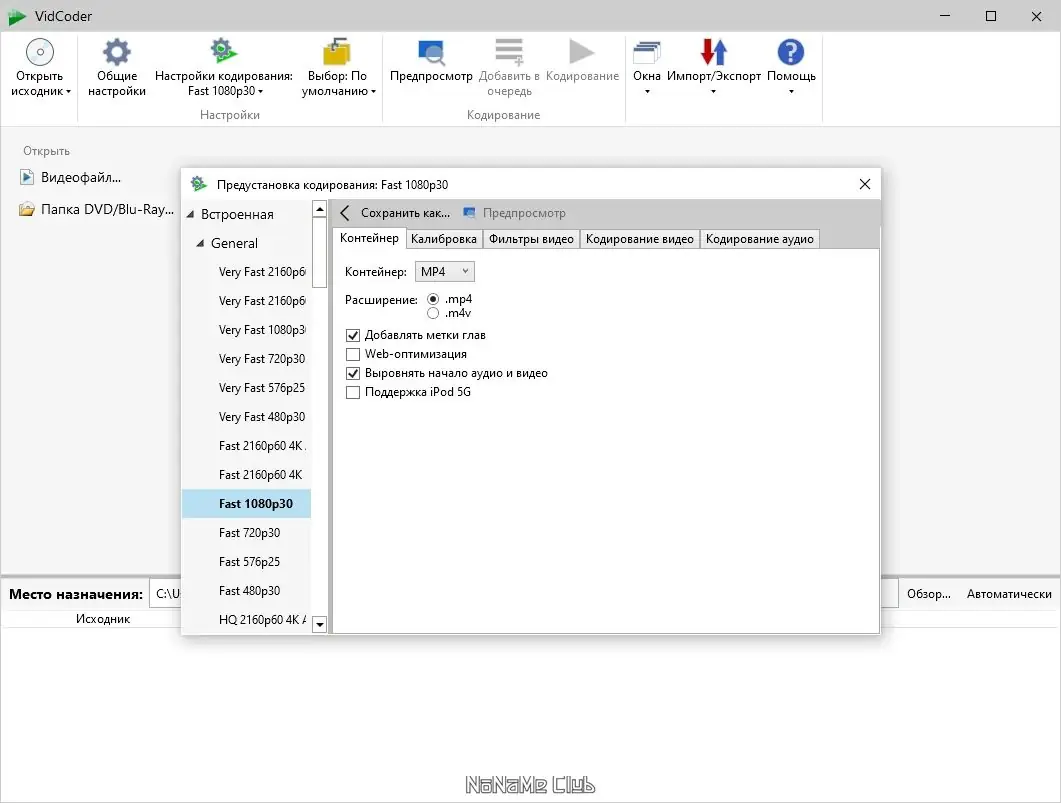This screenshot has width=1061, height=803.
Task: Select the Fast 720p30 preset
Action: tap(246, 533)
